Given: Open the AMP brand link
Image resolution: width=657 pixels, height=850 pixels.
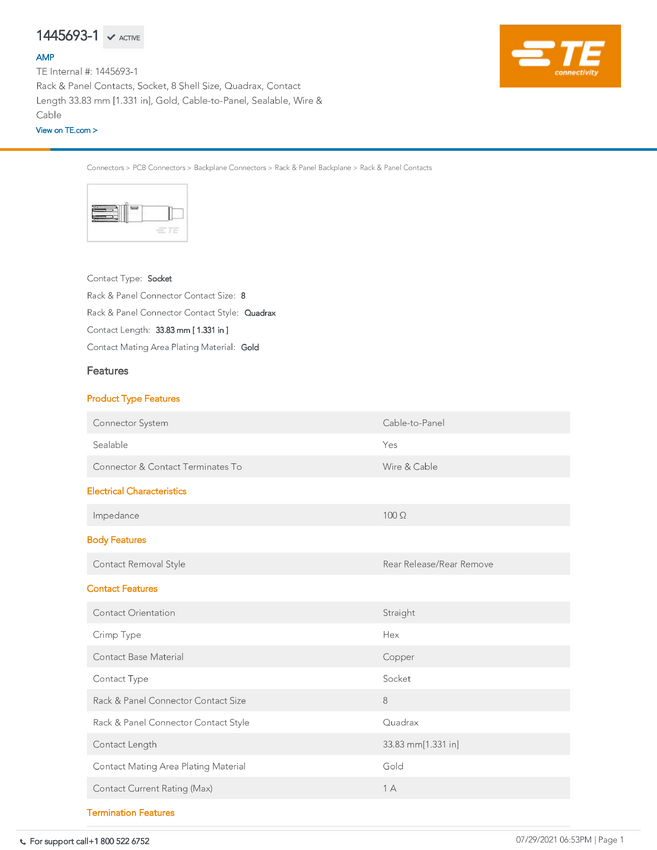Looking at the screenshot, I should [x=45, y=57].
